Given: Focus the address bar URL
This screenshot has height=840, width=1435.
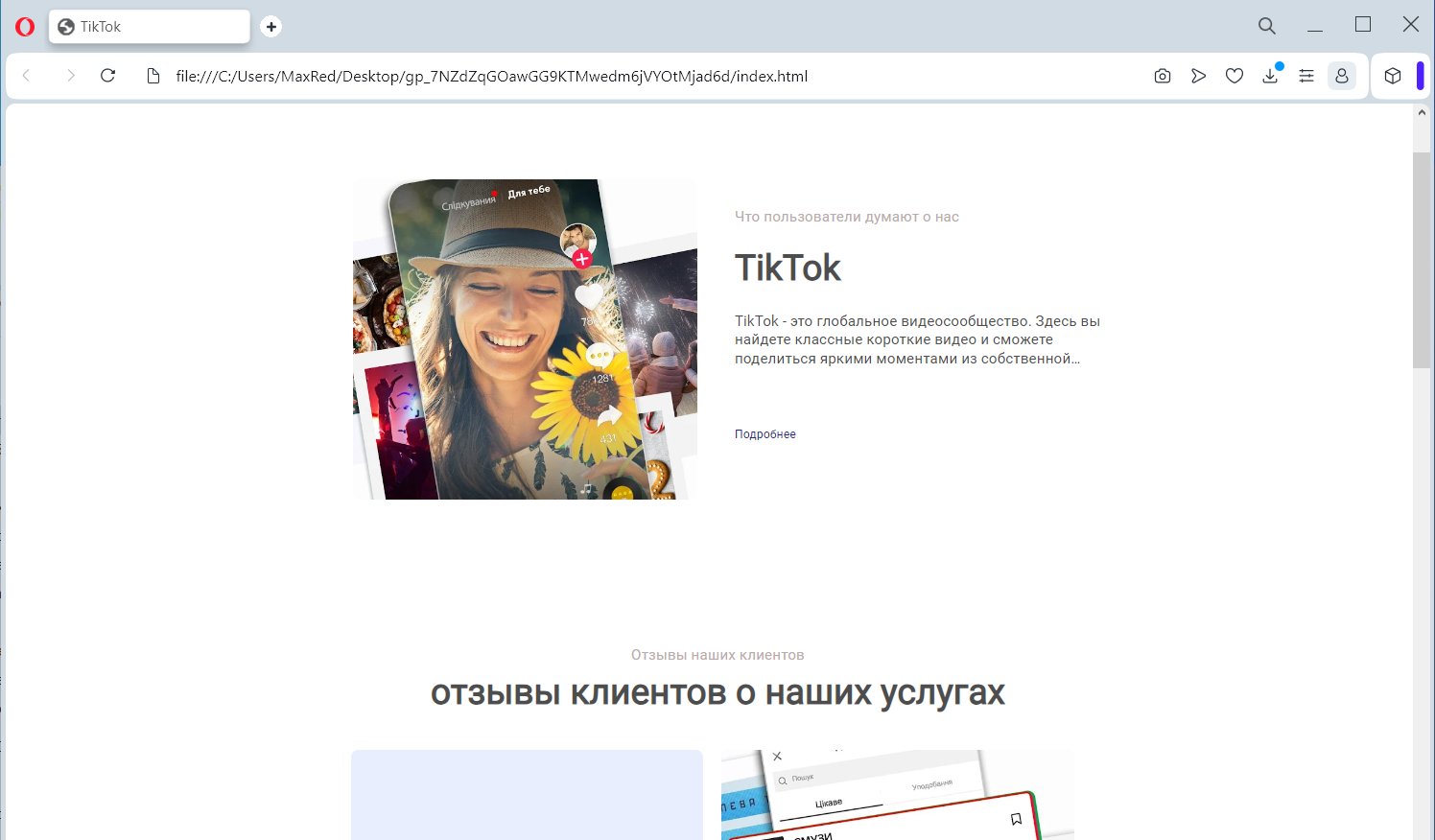Looking at the screenshot, I should 492,76.
